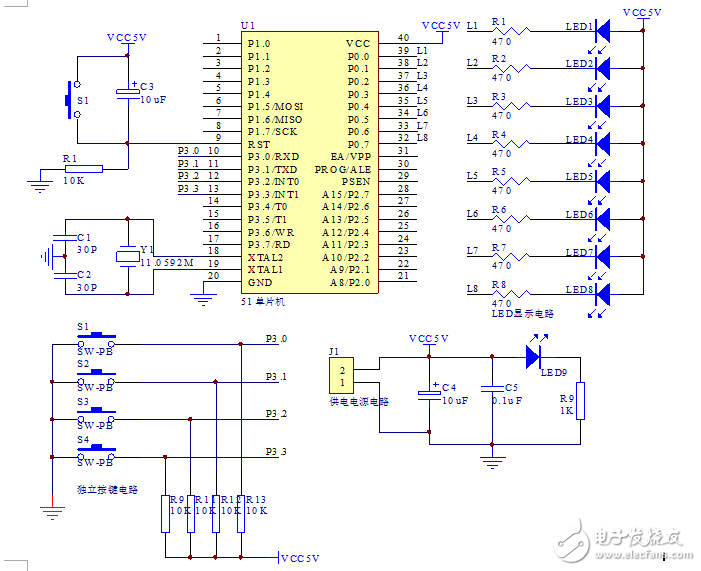701x571 pixels.
Task: Select capacitor C3 10uF symbol
Action: (x=128, y=93)
